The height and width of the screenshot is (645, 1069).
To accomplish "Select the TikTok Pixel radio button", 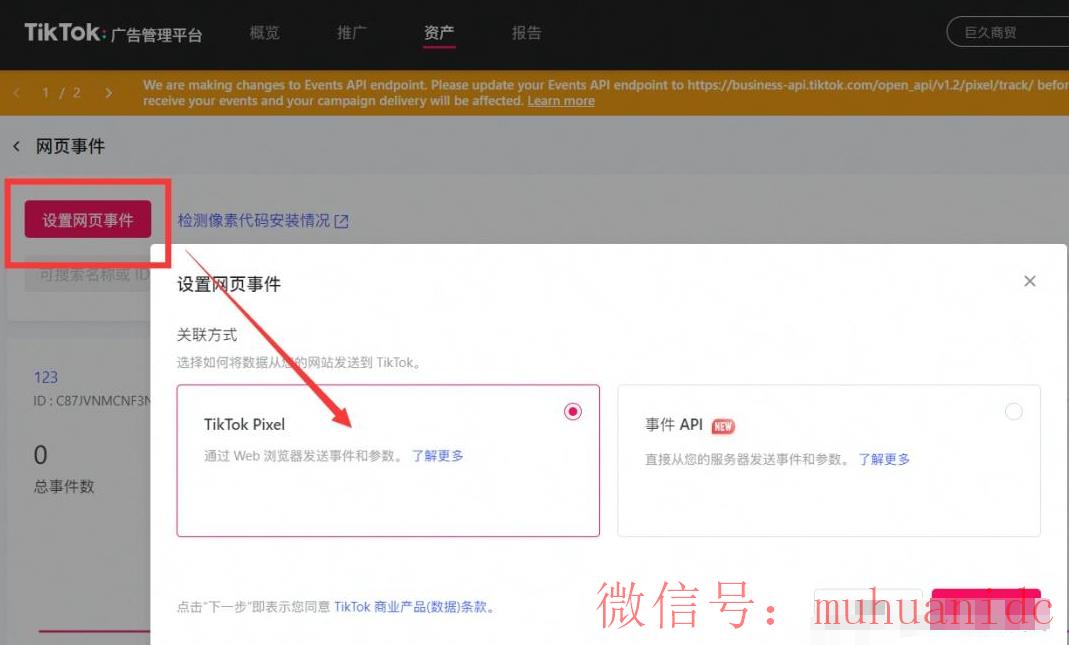I will click(x=573, y=412).
